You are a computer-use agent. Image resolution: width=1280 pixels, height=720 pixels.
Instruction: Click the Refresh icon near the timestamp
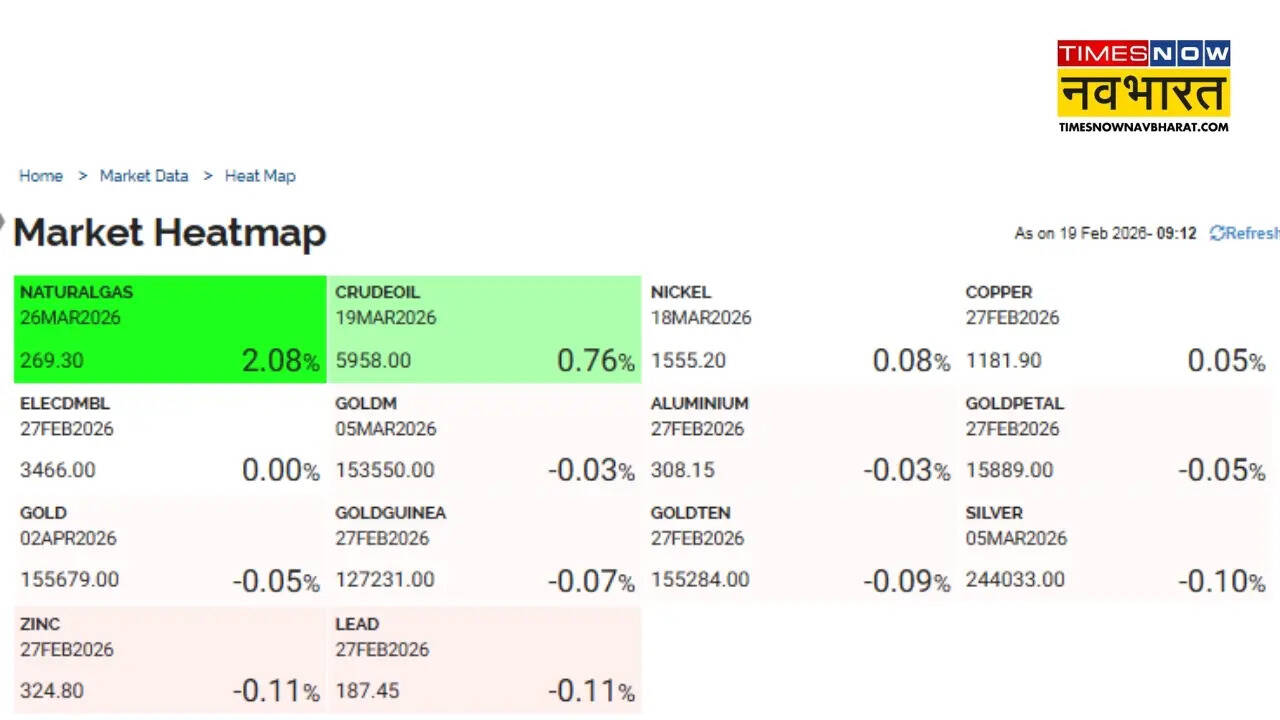coord(1217,233)
